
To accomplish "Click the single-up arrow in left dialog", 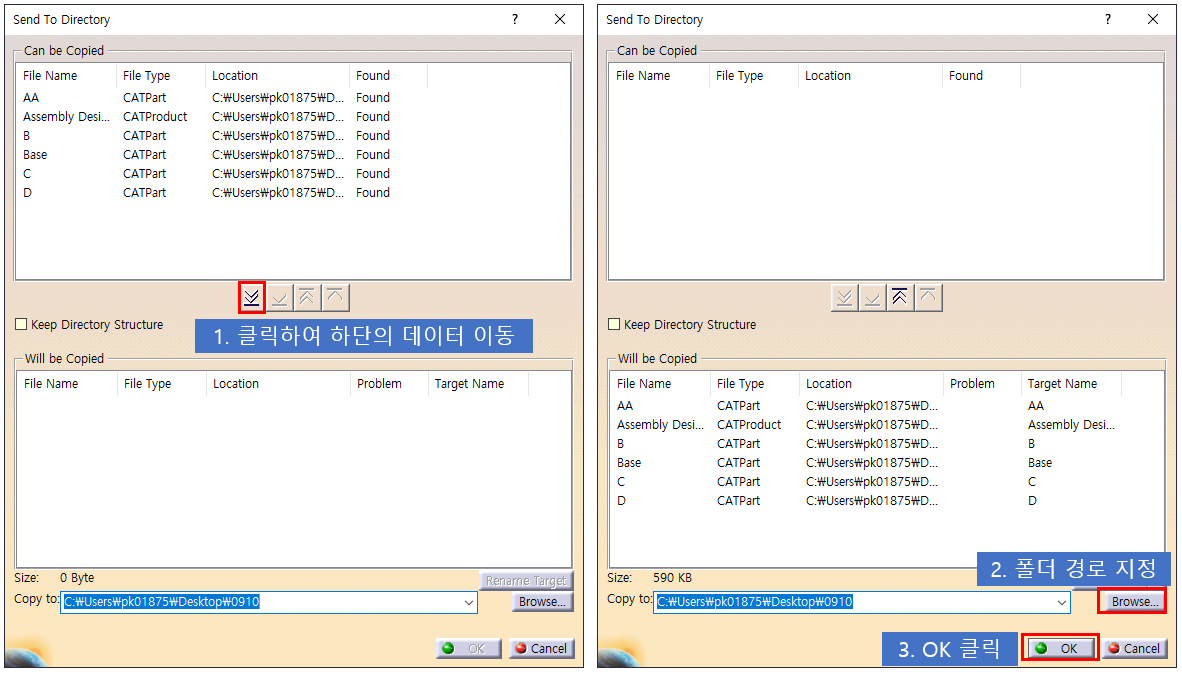I will tap(335, 297).
